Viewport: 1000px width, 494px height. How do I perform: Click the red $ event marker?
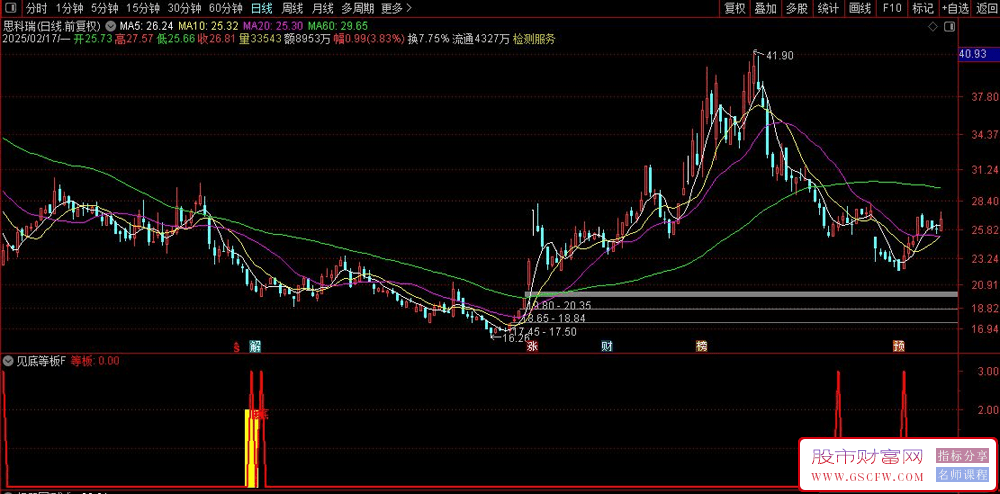236,347
